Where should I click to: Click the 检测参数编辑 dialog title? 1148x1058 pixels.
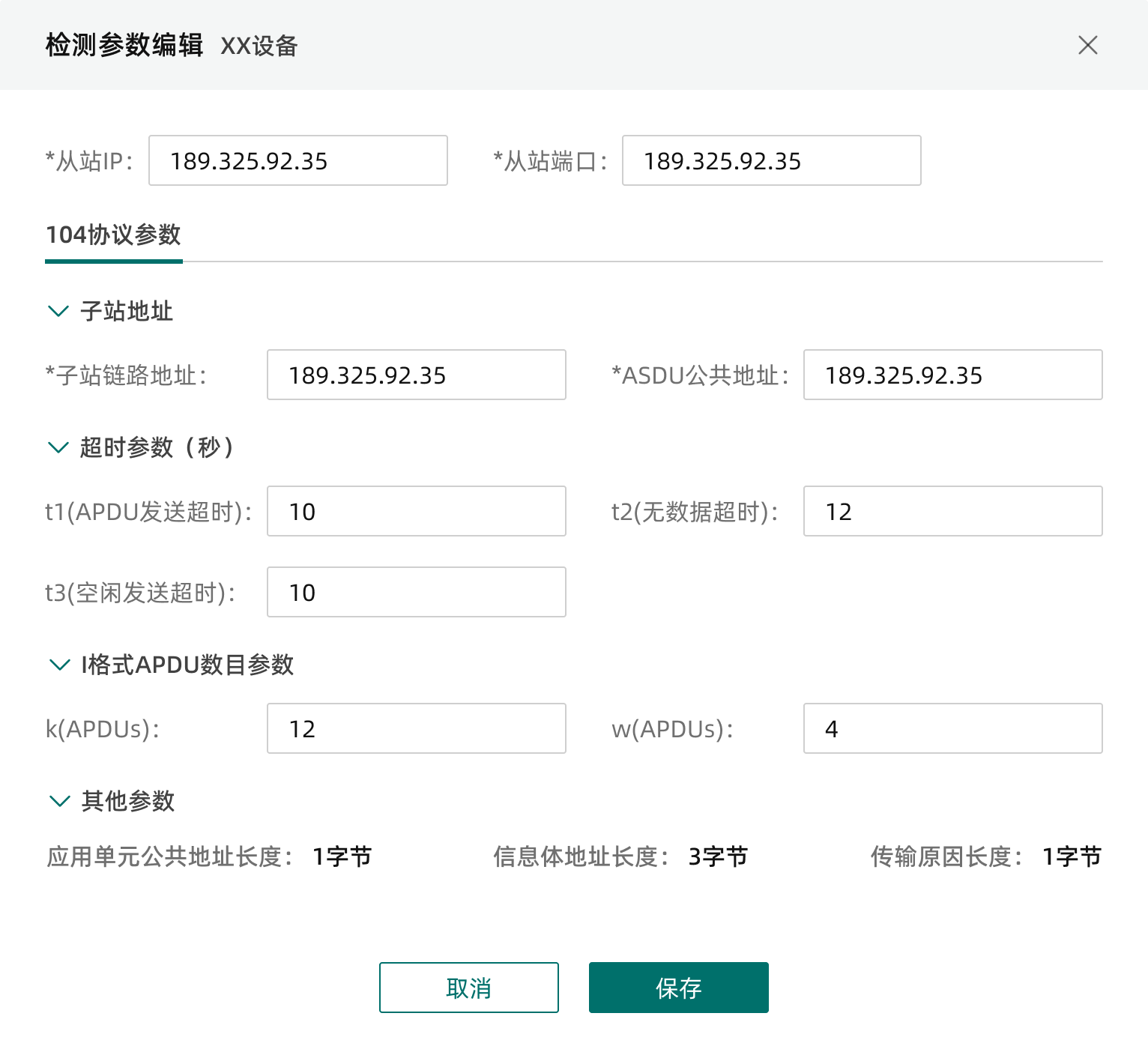(124, 45)
